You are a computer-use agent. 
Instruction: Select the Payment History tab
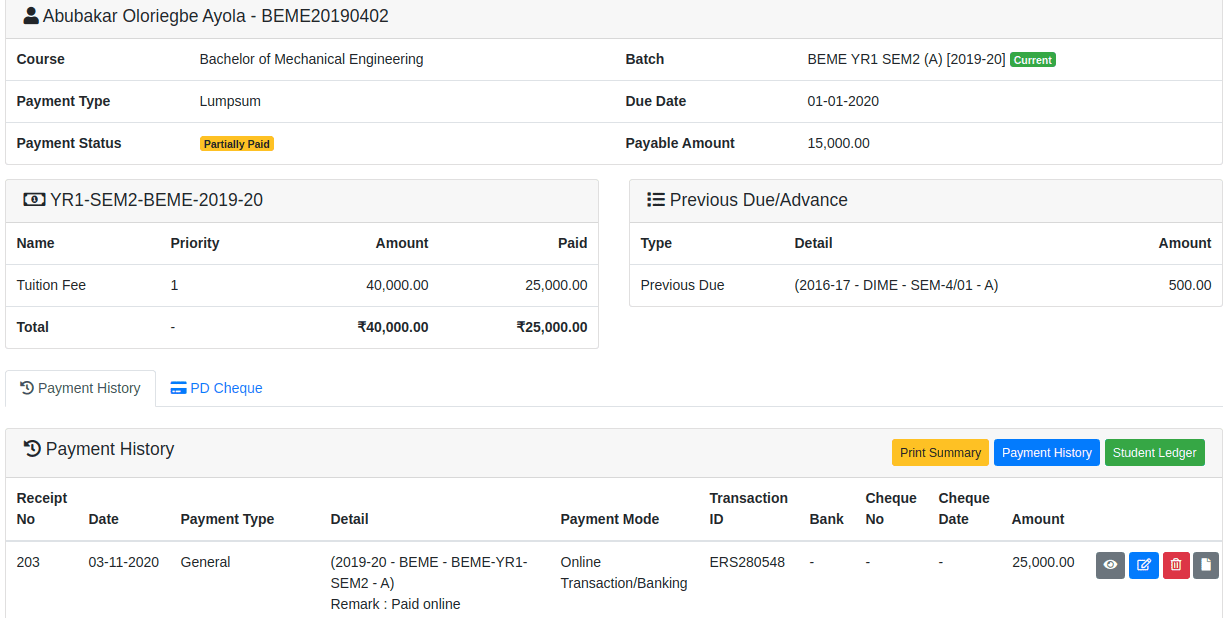(80, 388)
